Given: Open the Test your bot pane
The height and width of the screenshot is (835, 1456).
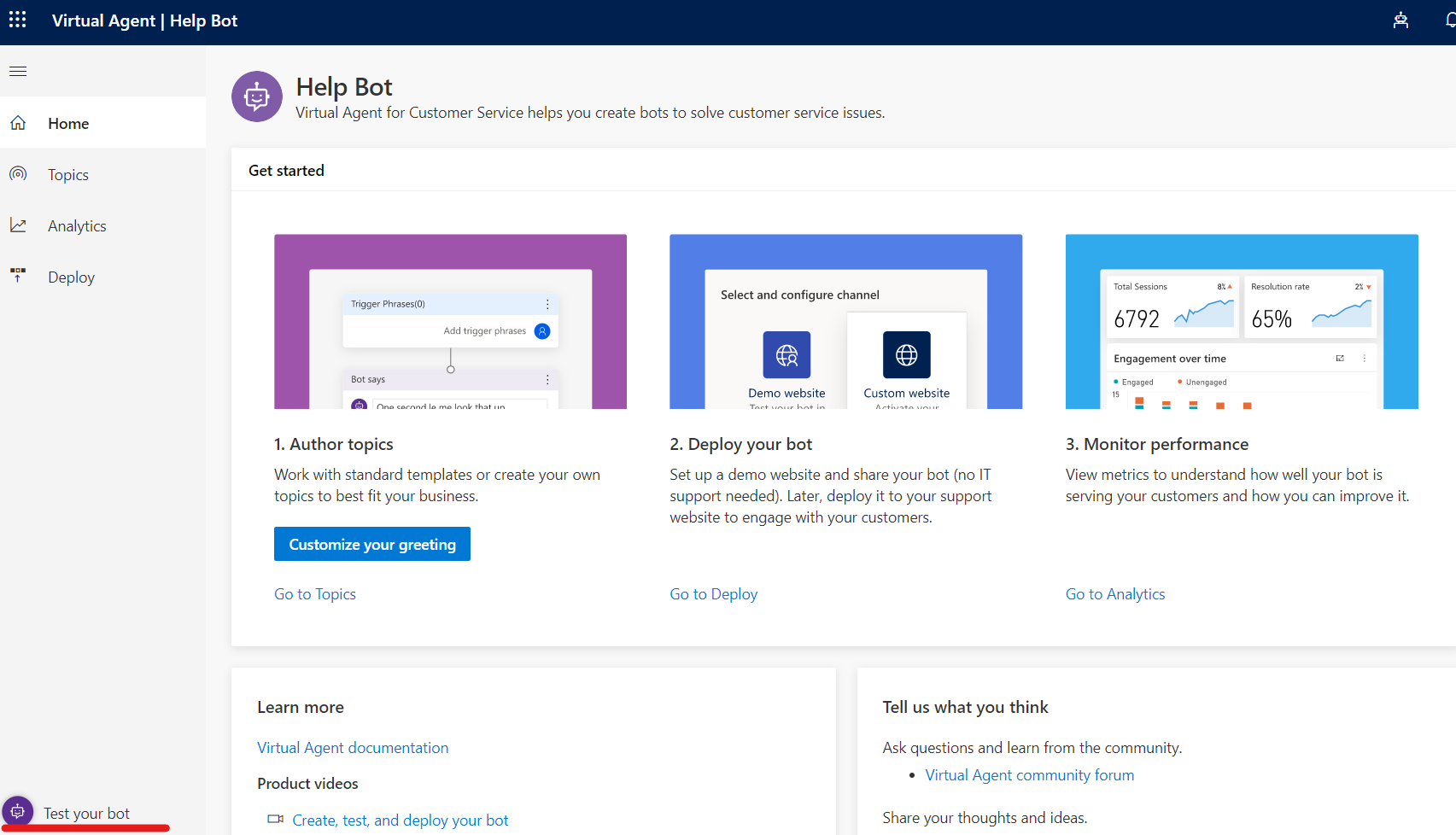Looking at the screenshot, I should pyautogui.click(x=86, y=813).
